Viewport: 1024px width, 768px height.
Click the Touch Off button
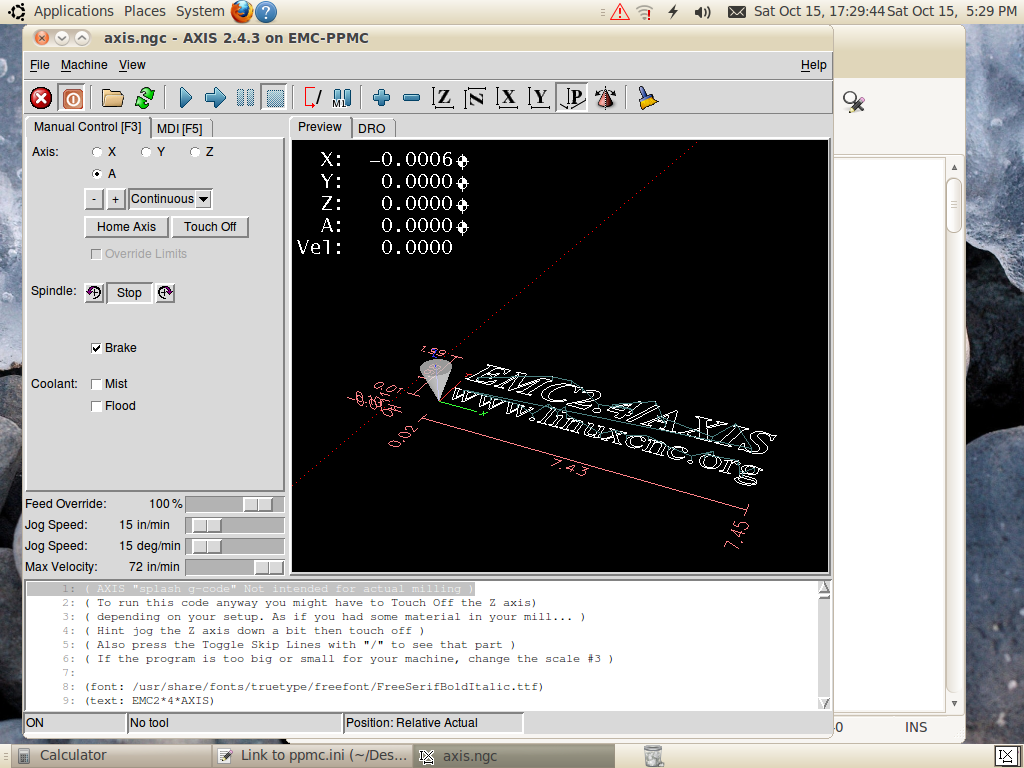point(210,227)
